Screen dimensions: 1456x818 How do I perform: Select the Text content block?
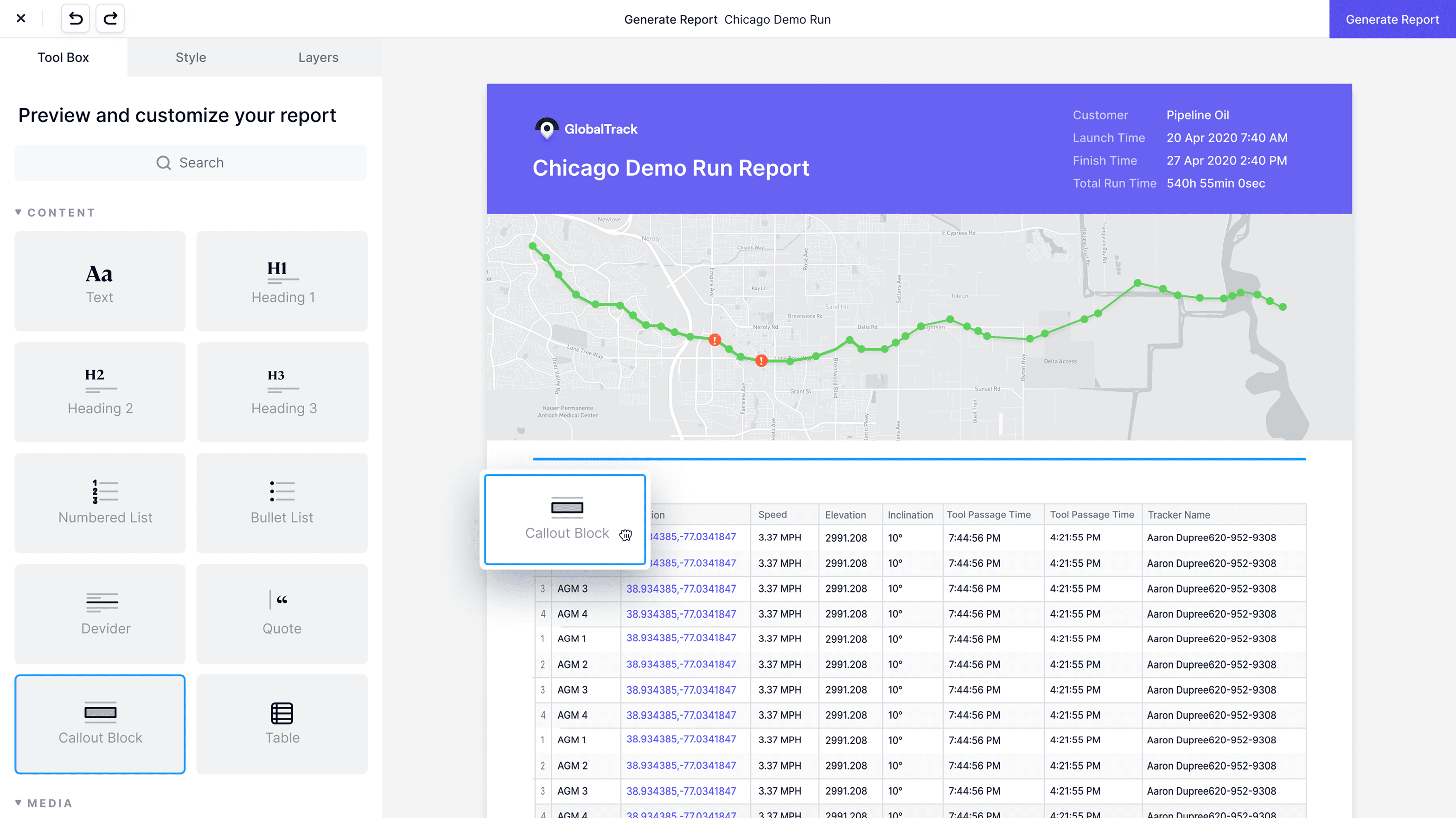[x=100, y=281]
